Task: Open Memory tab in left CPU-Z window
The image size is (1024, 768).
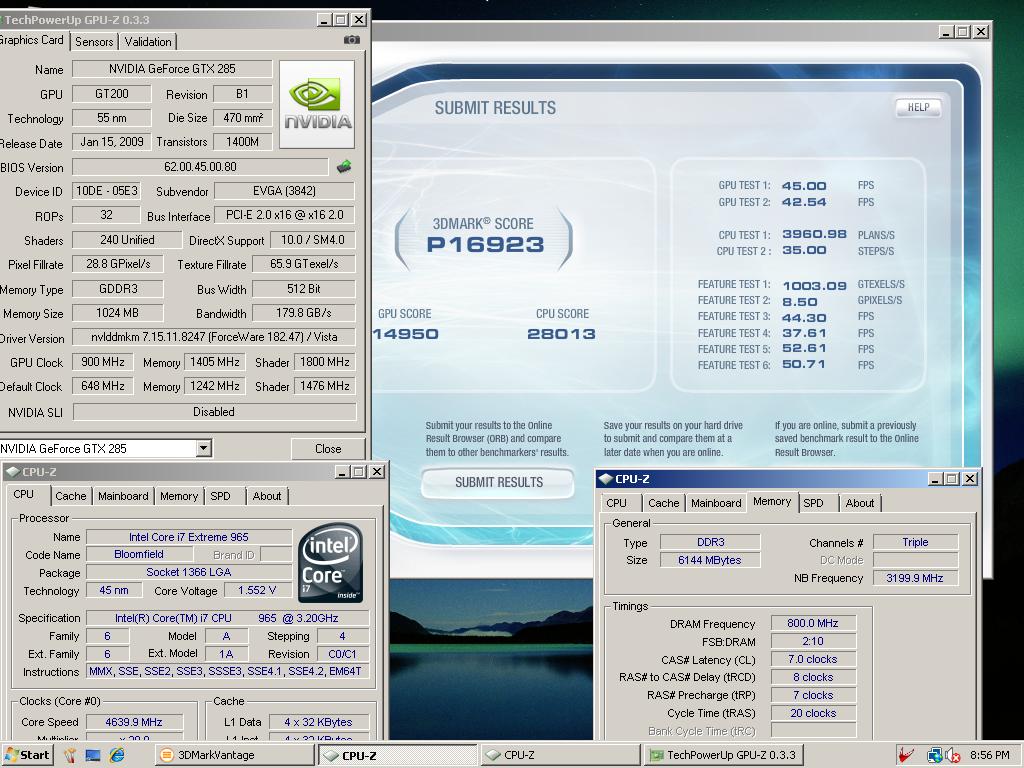Action: 179,496
